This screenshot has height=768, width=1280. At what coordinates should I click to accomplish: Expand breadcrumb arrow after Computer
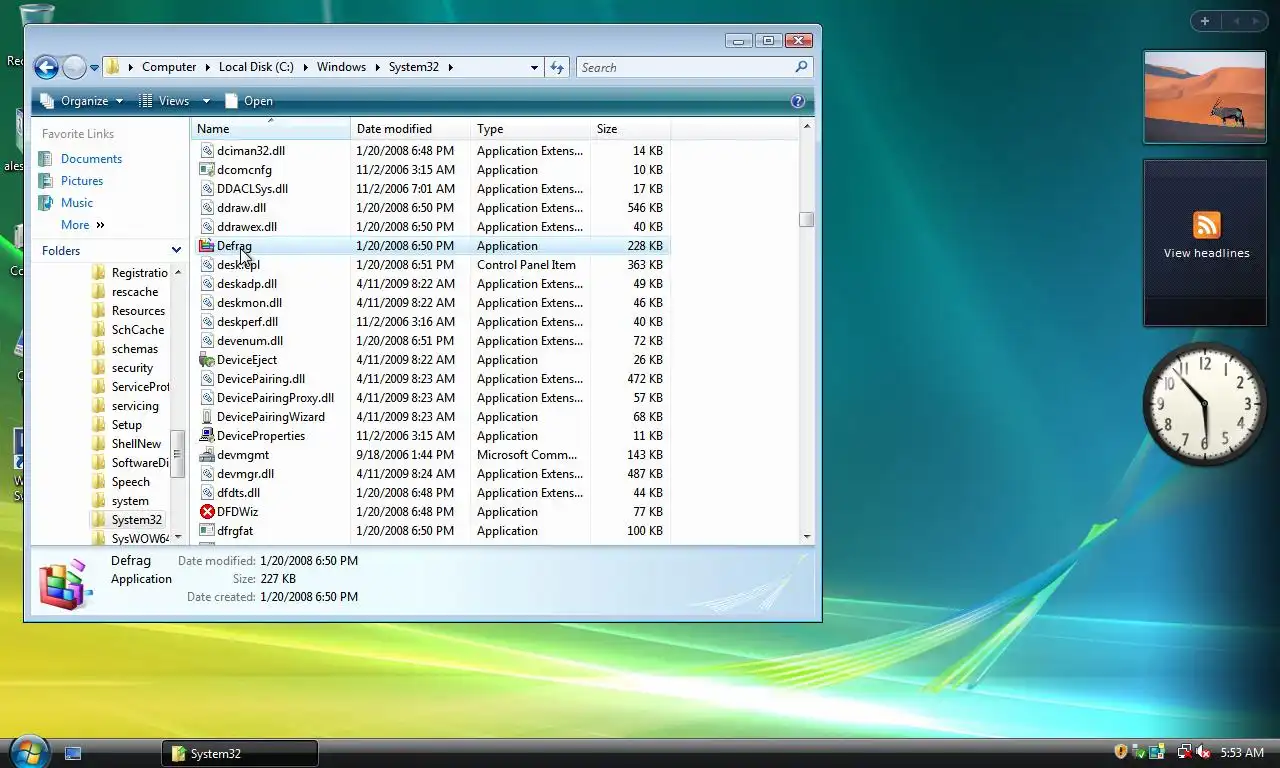207,67
